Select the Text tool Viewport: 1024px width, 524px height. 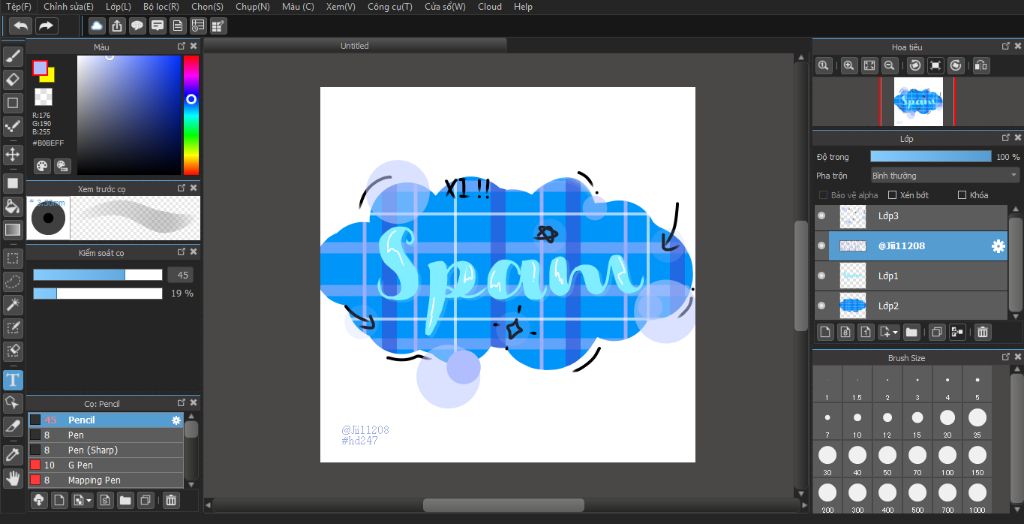tap(13, 380)
